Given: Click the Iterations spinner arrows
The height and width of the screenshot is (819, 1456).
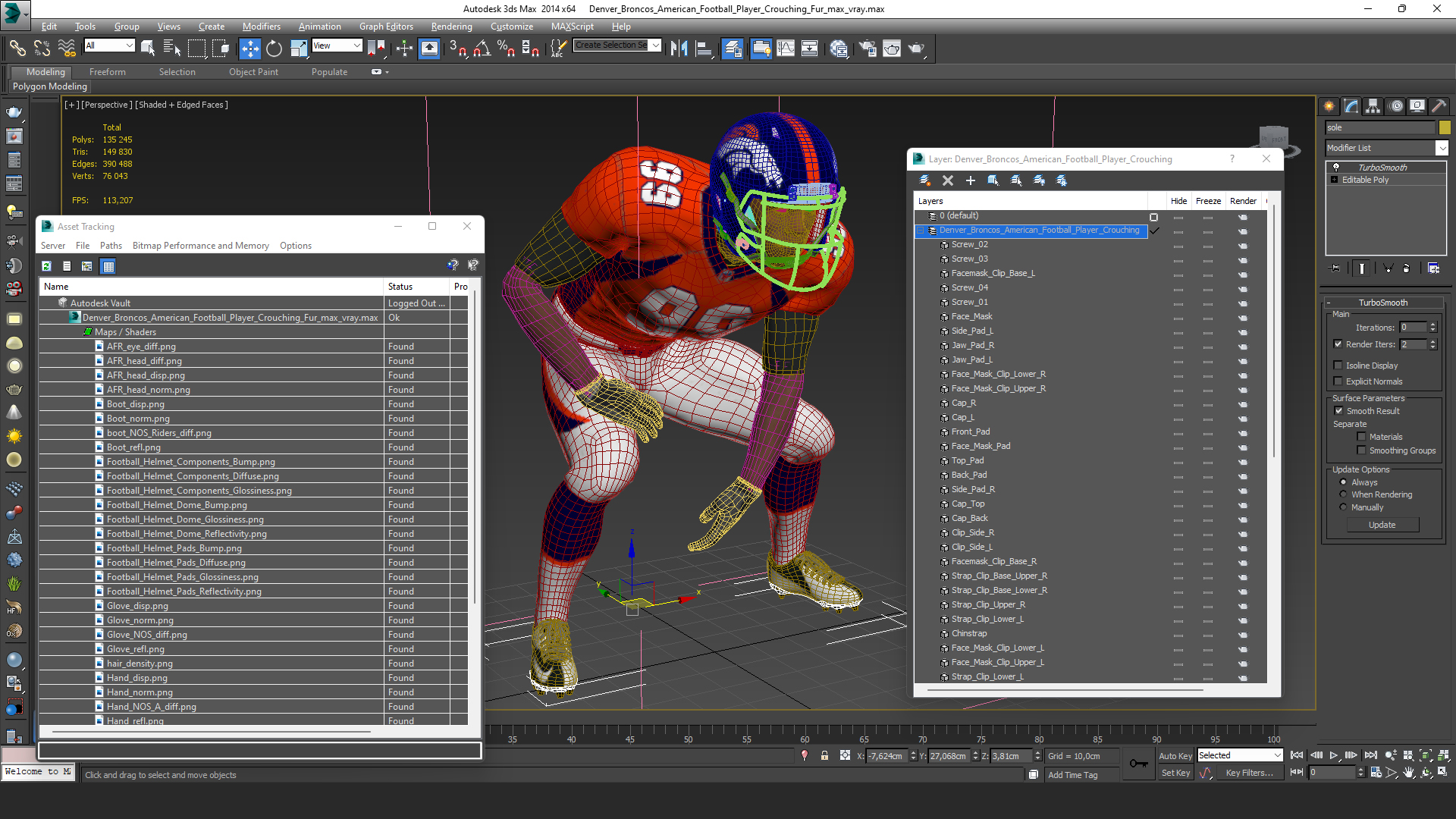Looking at the screenshot, I should (x=1432, y=327).
